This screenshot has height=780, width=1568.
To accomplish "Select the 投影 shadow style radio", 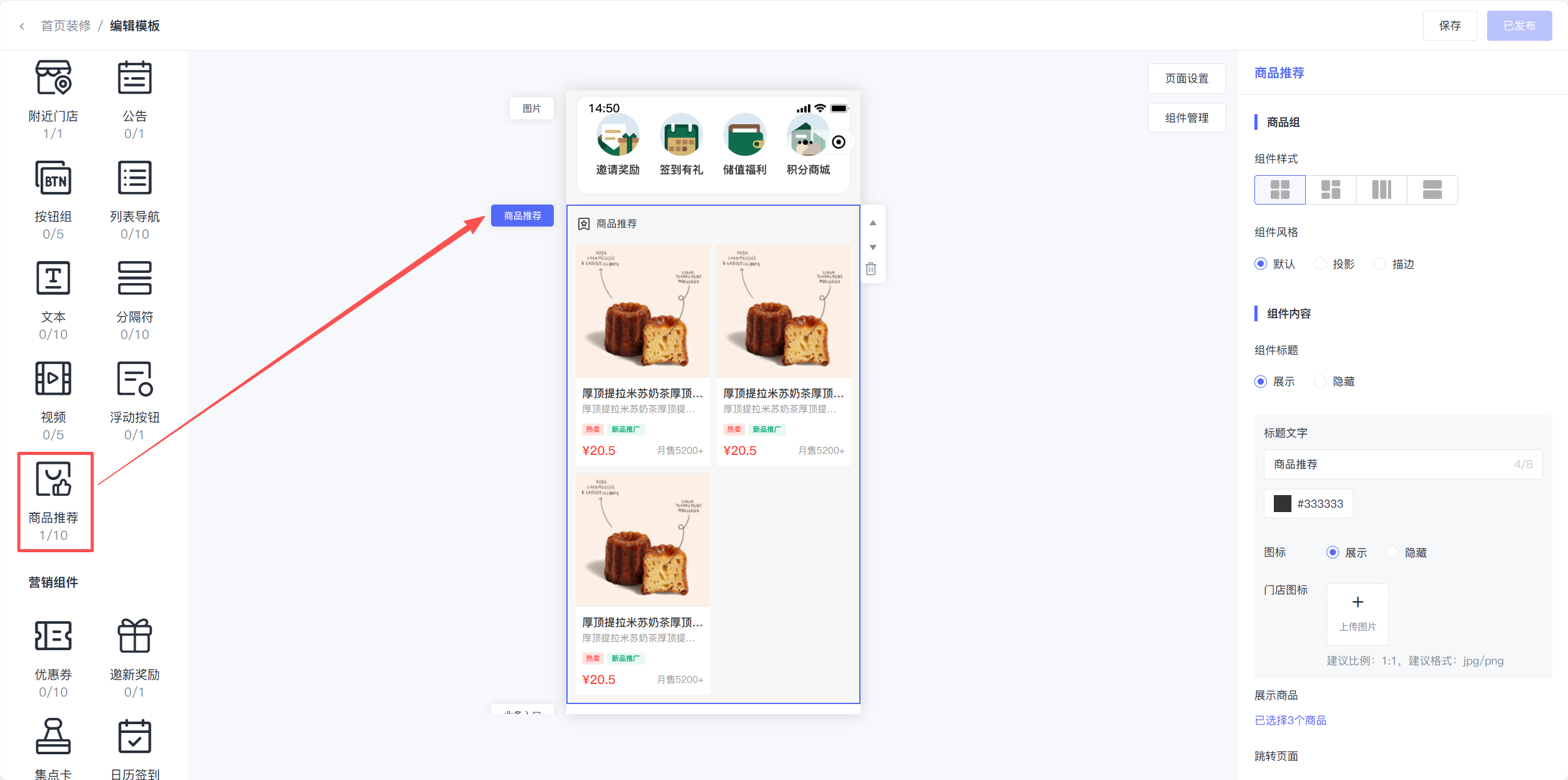I will (x=1320, y=264).
